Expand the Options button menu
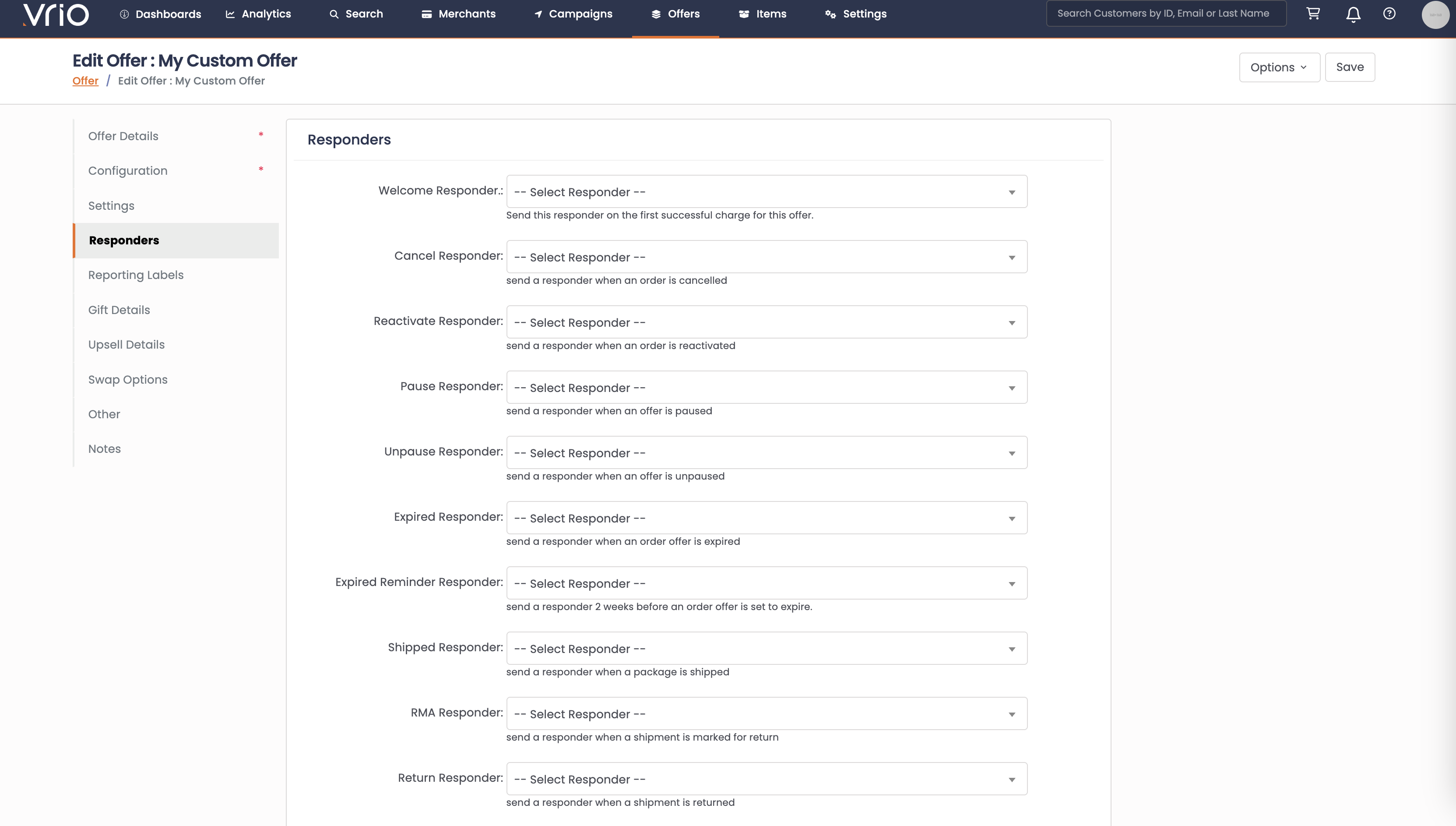The height and width of the screenshot is (826, 1456). [x=1279, y=67]
